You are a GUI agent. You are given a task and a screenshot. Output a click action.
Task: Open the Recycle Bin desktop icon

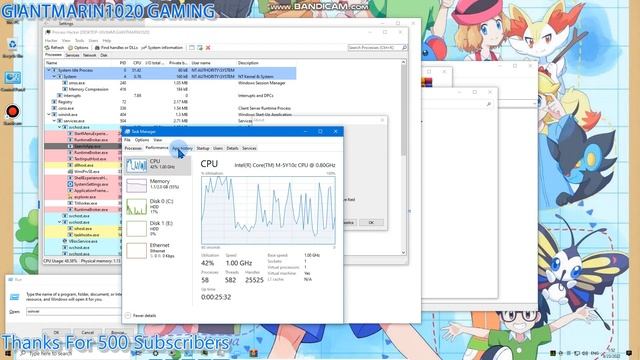click(x=13, y=48)
